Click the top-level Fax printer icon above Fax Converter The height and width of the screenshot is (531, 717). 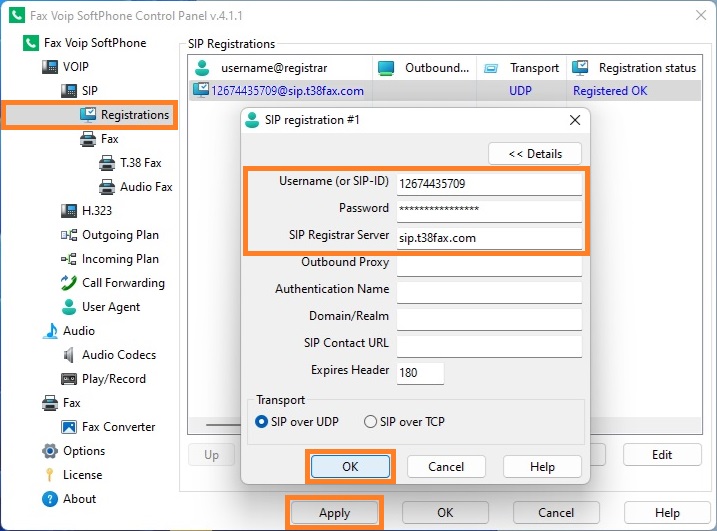[x=50, y=403]
